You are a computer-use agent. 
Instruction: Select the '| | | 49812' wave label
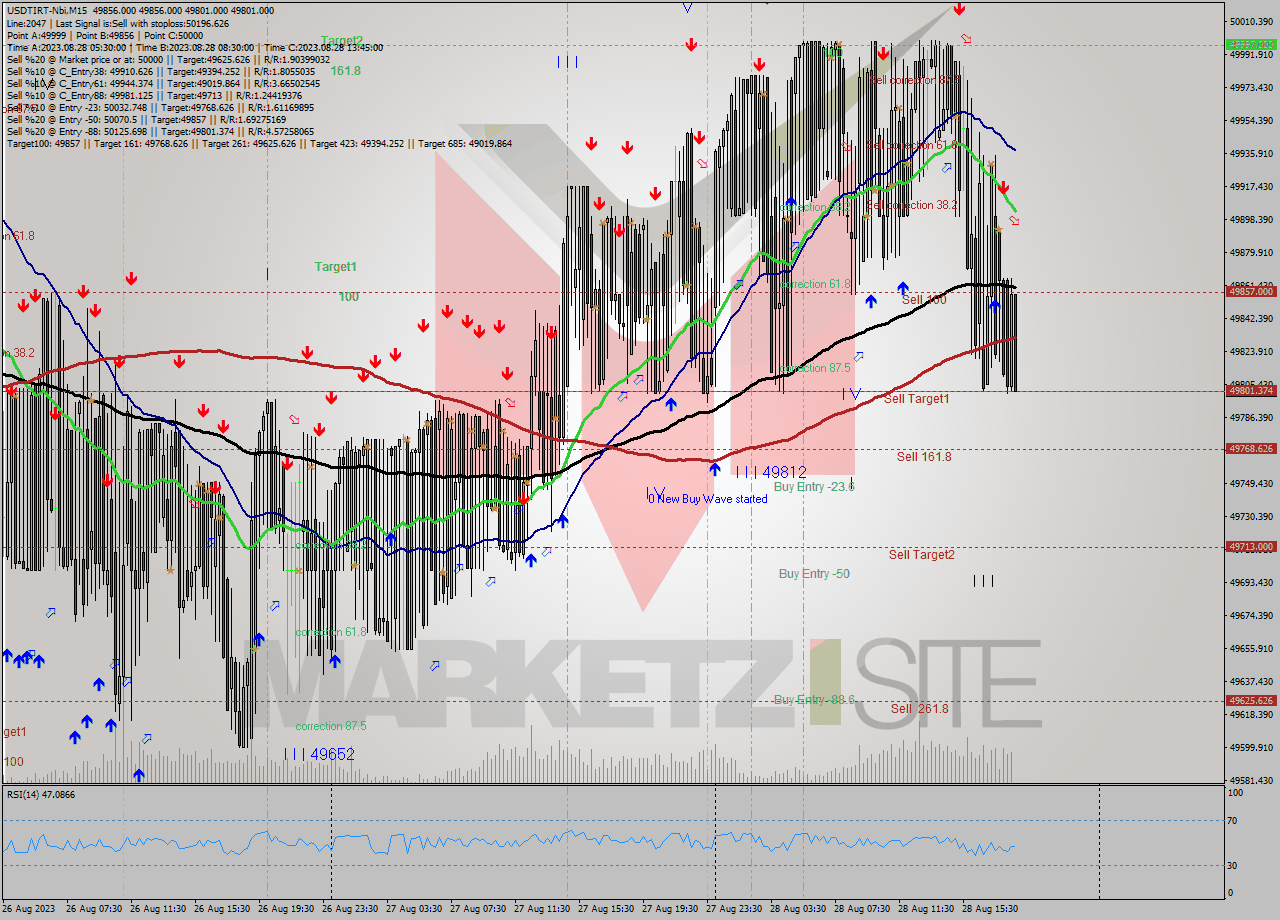(770, 471)
